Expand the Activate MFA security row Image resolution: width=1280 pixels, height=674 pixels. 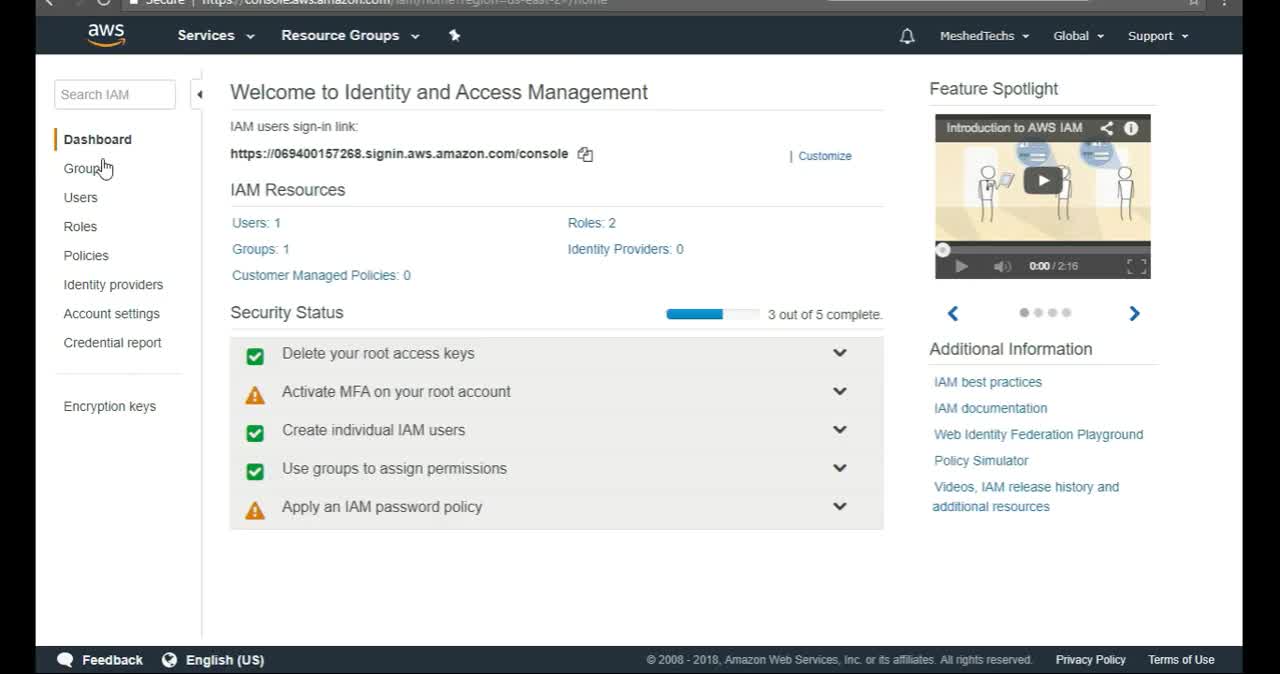click(x=839, y=391)
